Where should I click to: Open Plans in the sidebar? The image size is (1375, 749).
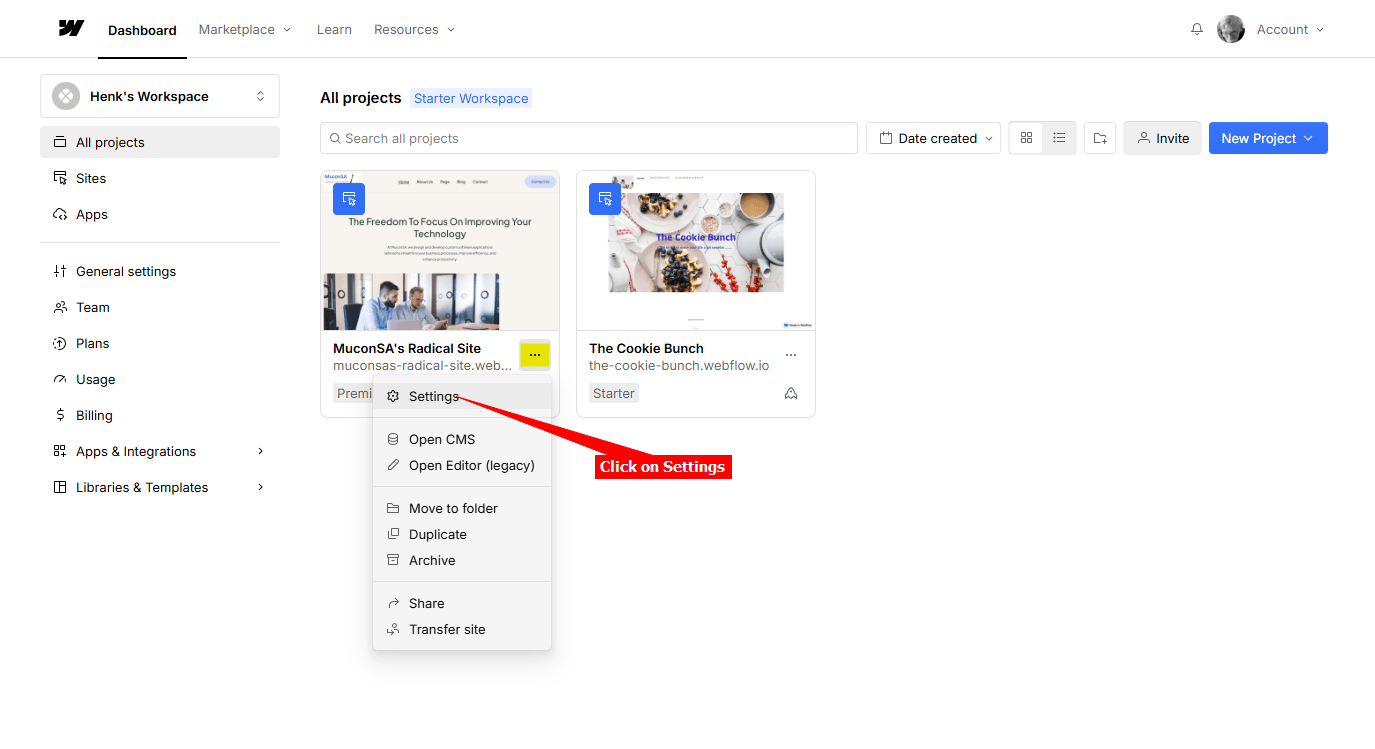(160, 343)
